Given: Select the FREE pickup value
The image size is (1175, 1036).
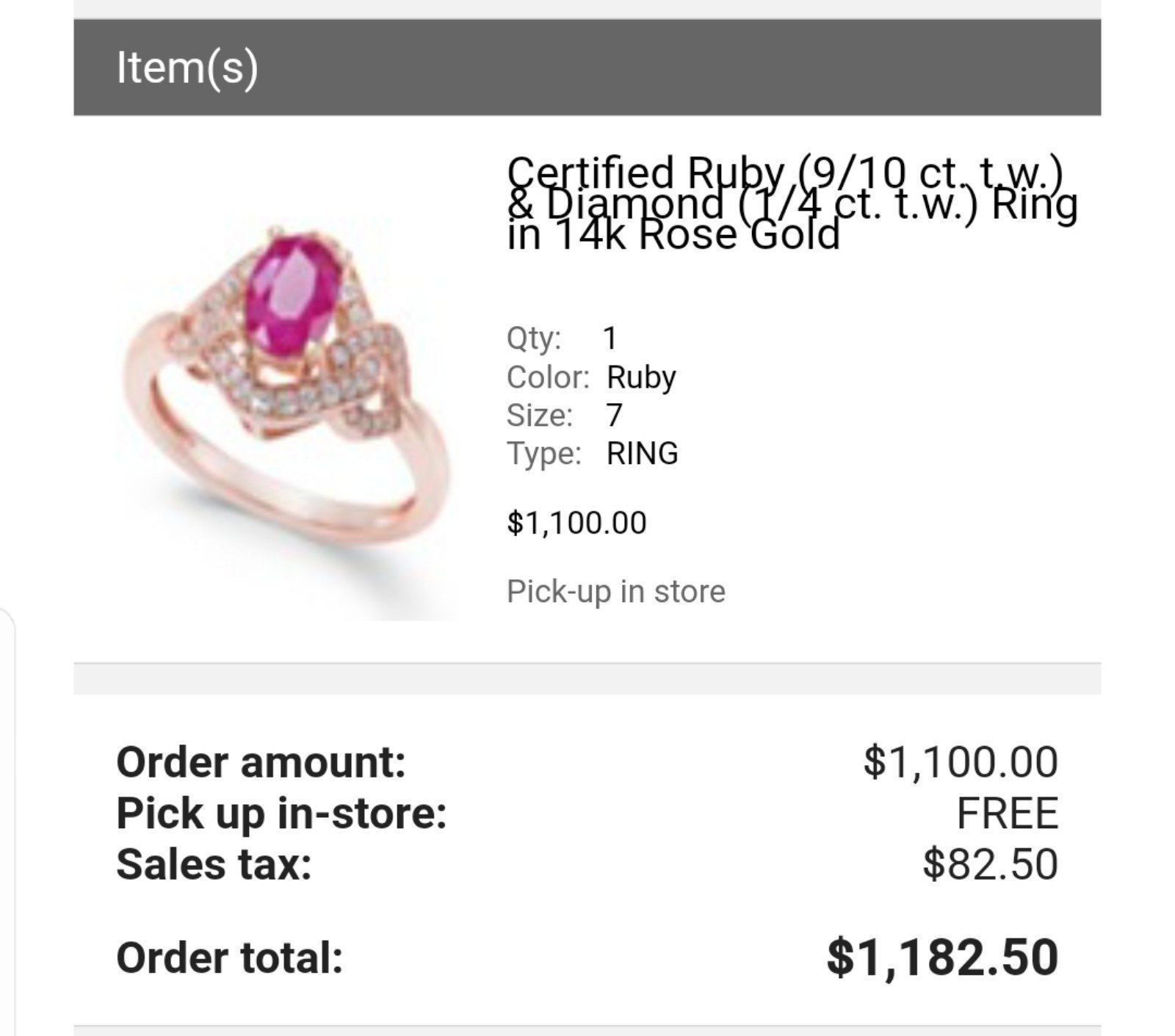Looking at the screenshot, I should (1007, 813).
